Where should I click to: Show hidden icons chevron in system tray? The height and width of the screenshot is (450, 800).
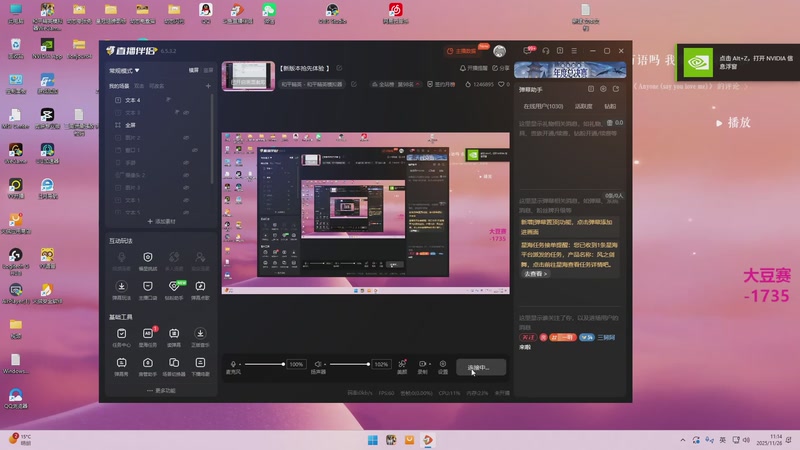[x=683, y=440]
